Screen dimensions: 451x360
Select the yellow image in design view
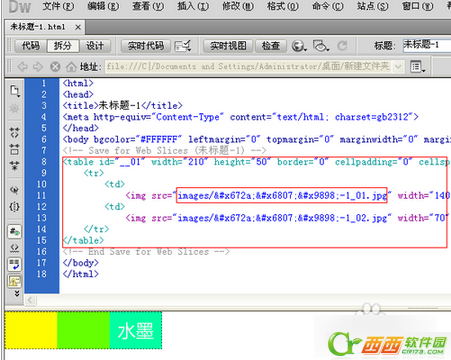31,330
